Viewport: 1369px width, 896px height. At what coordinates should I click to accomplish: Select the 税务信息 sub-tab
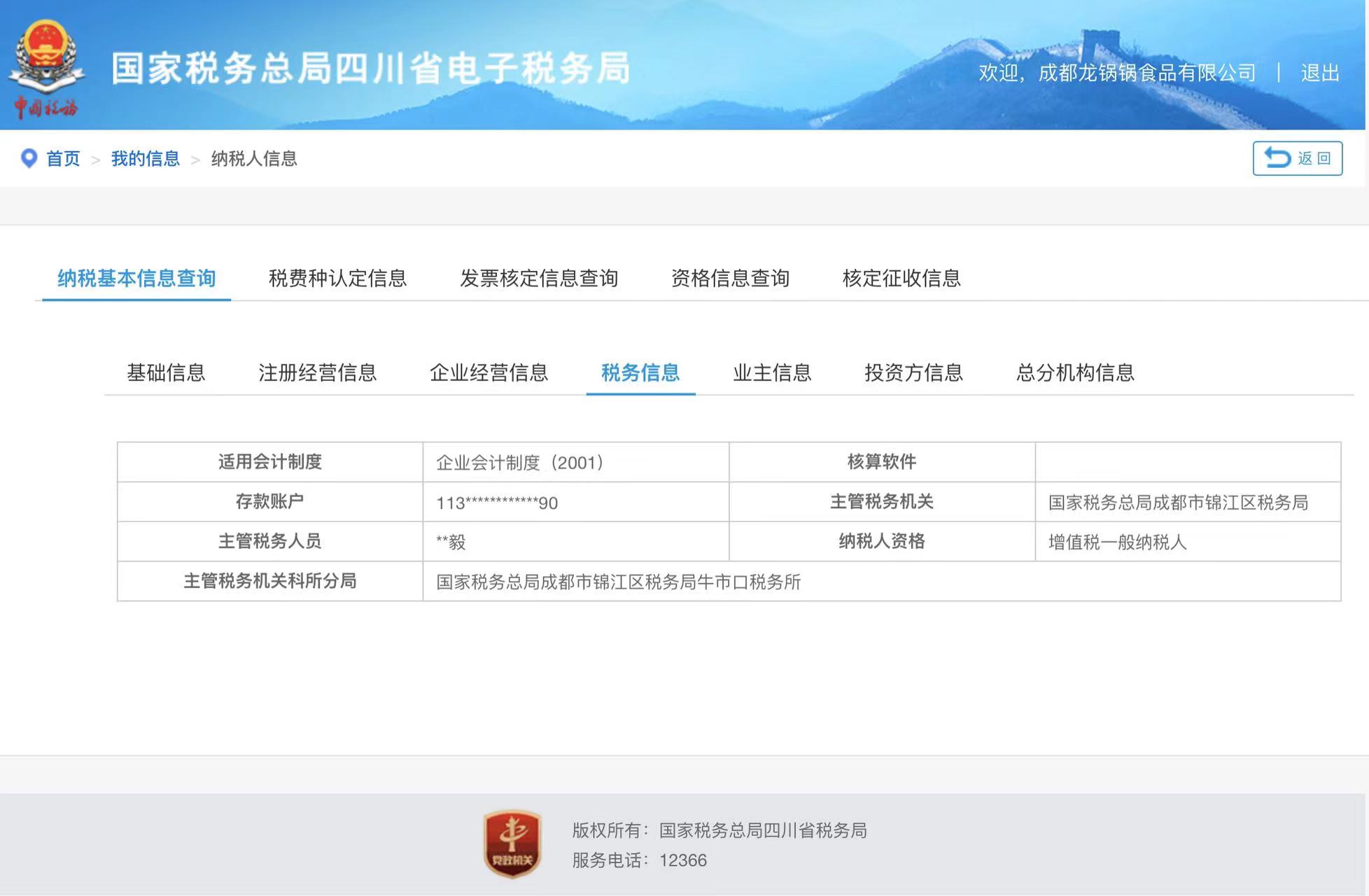(x=640, y=372)
